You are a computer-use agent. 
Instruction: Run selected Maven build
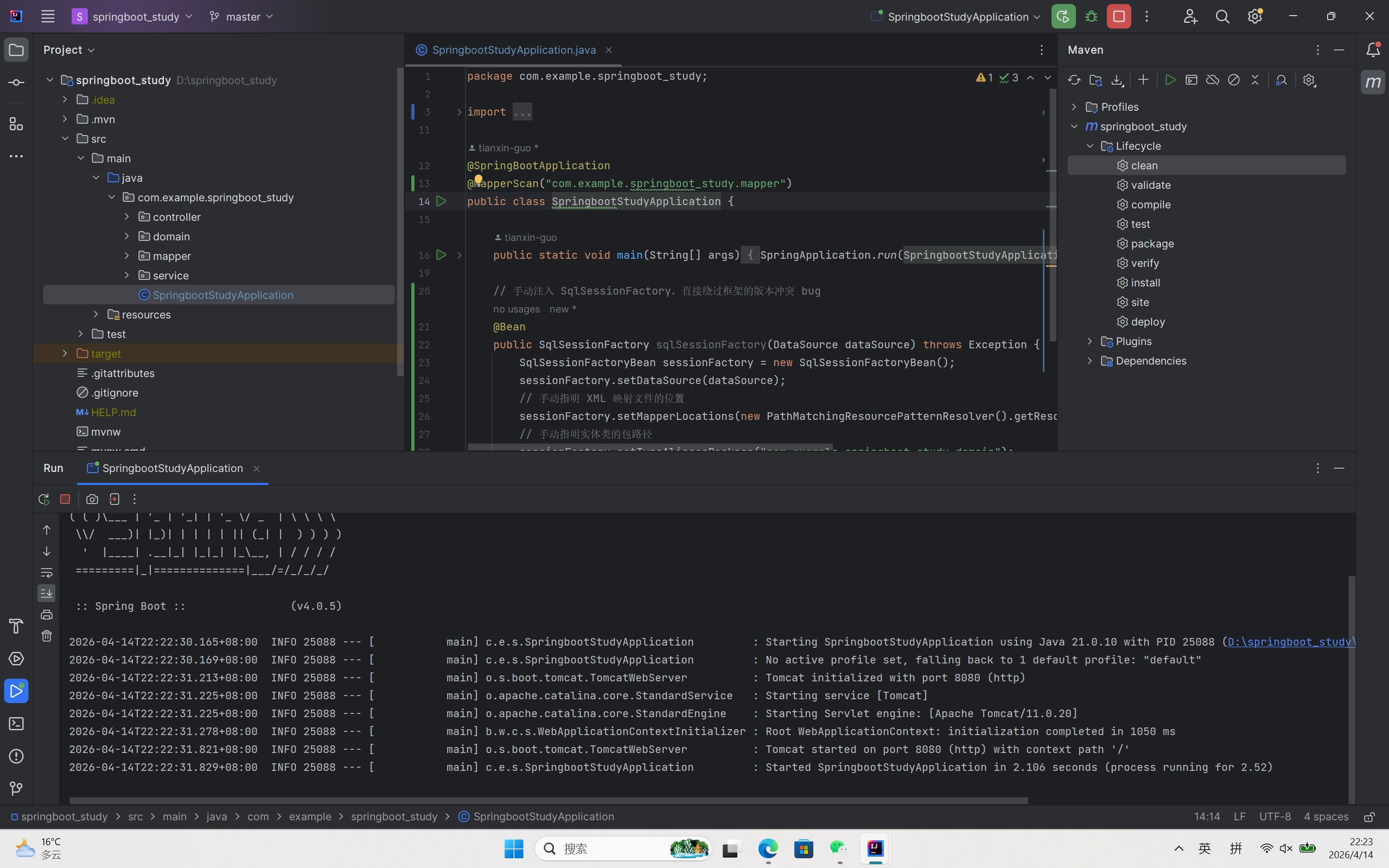(1170, 80)
